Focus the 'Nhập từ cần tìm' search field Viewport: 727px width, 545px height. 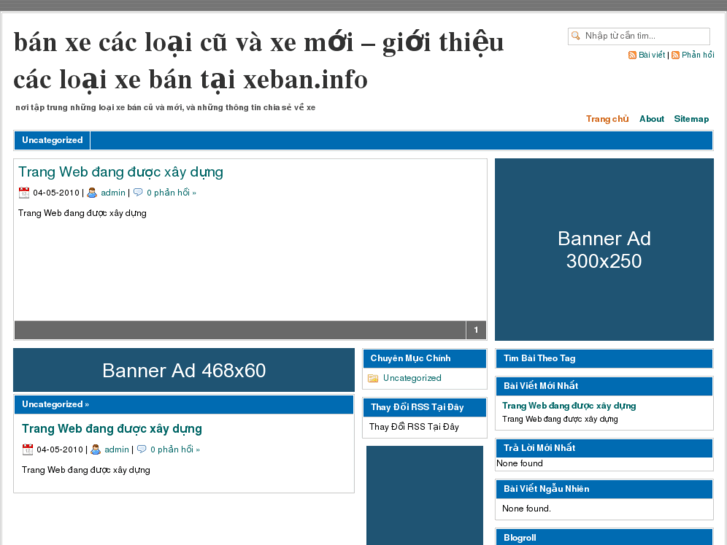[639, 36]
